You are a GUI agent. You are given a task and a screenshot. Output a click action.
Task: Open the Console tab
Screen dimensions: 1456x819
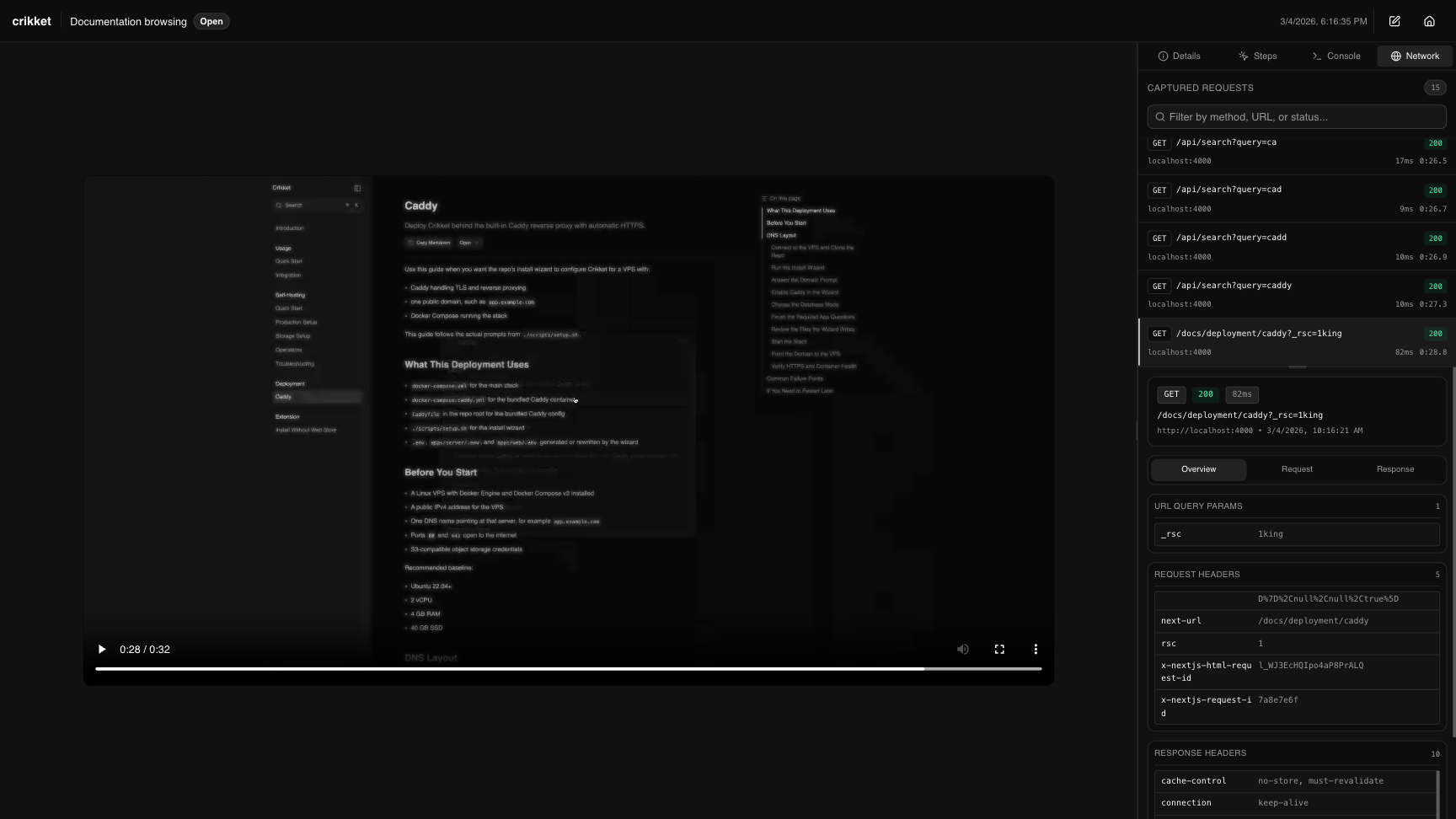(1336, 56)
